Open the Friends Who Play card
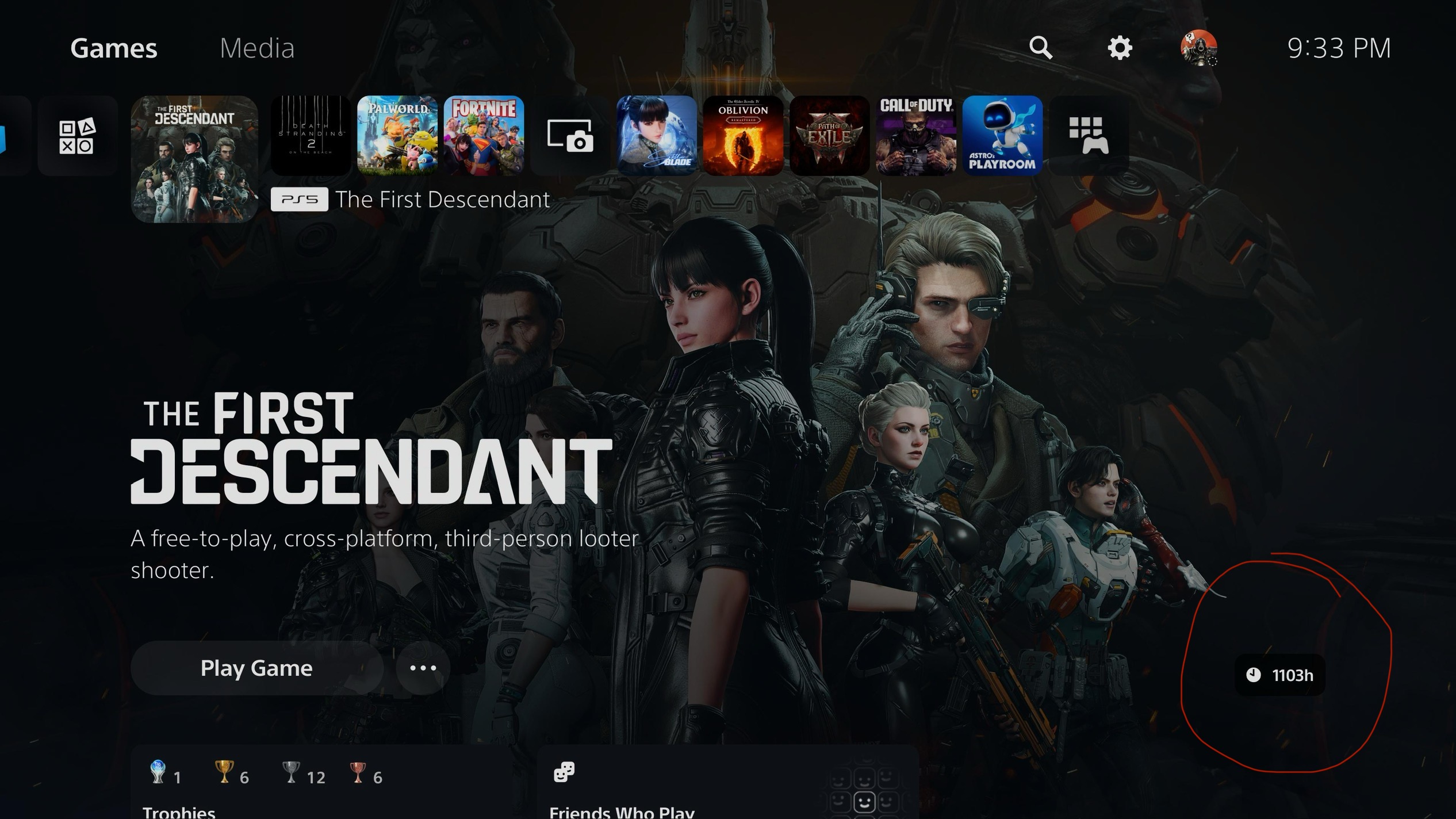Screen dimensions: 1456x819 (x=727, y=783)
